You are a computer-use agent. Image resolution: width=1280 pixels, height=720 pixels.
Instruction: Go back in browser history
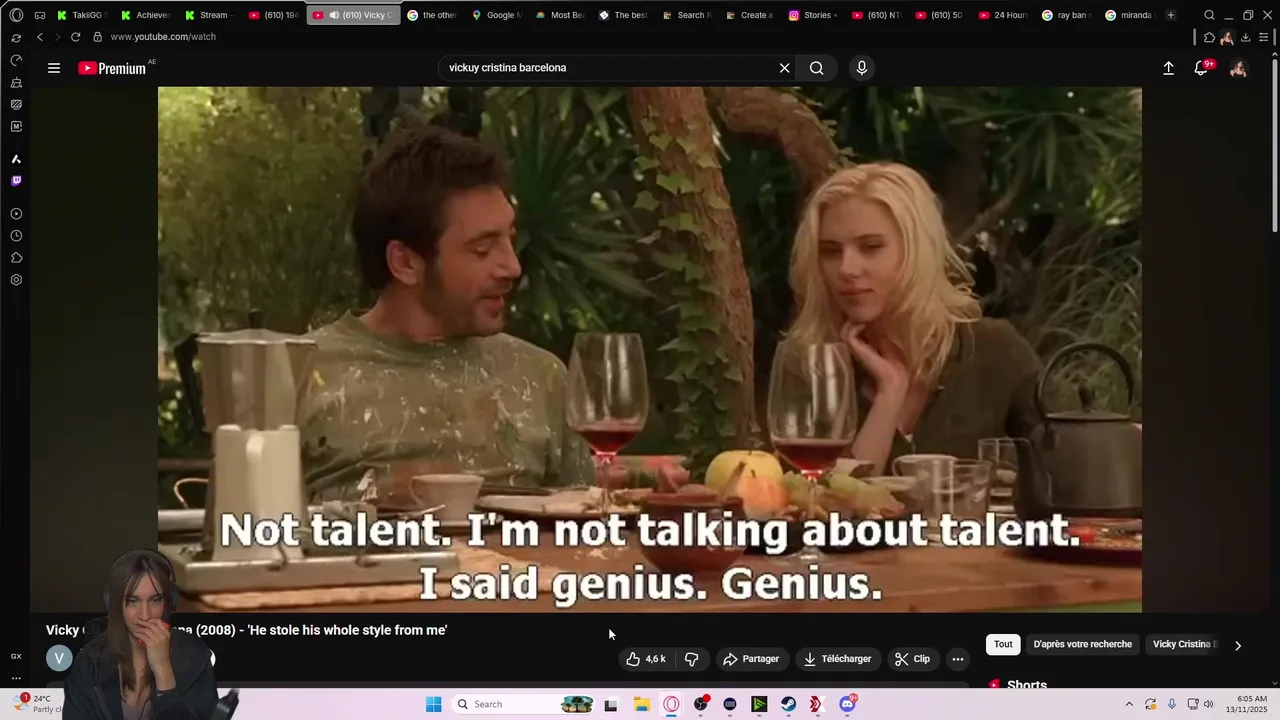(x=40, y=37)
